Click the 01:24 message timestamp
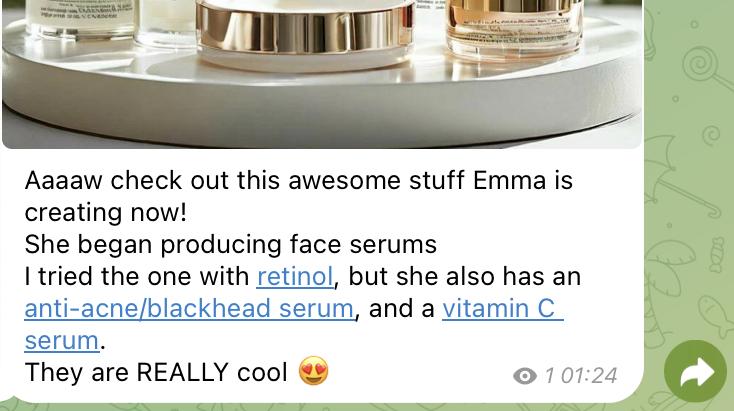Screen dimensions: 734x411 pyautogui.click(x=589, y=376)
